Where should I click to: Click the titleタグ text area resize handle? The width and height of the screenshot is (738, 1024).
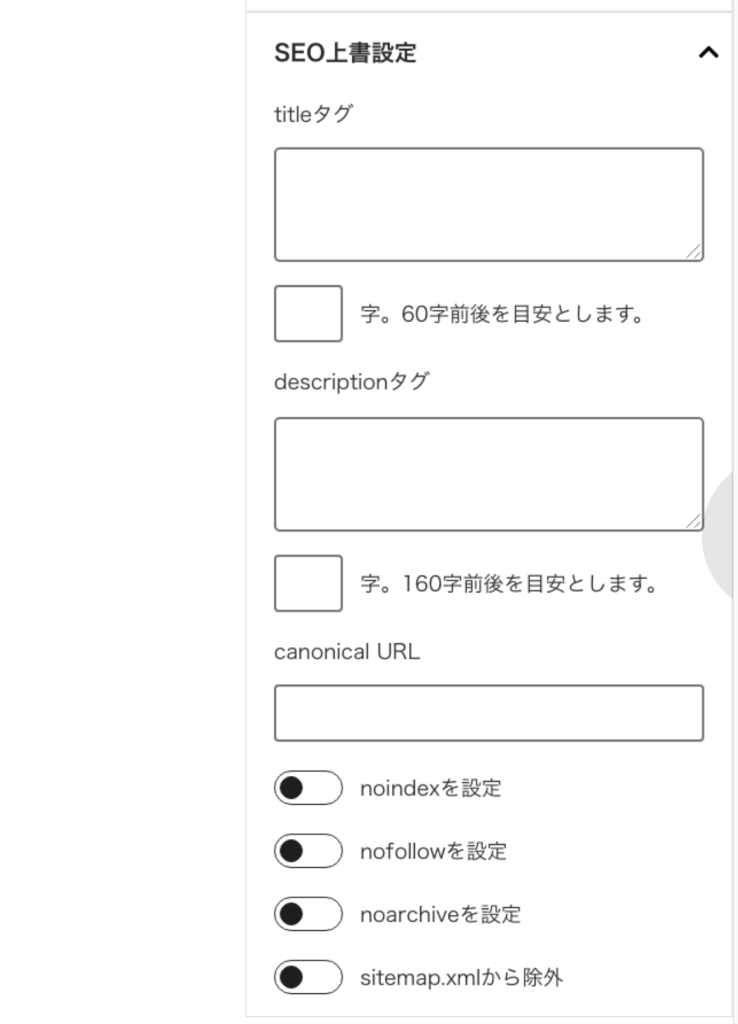tap(694, 252)
